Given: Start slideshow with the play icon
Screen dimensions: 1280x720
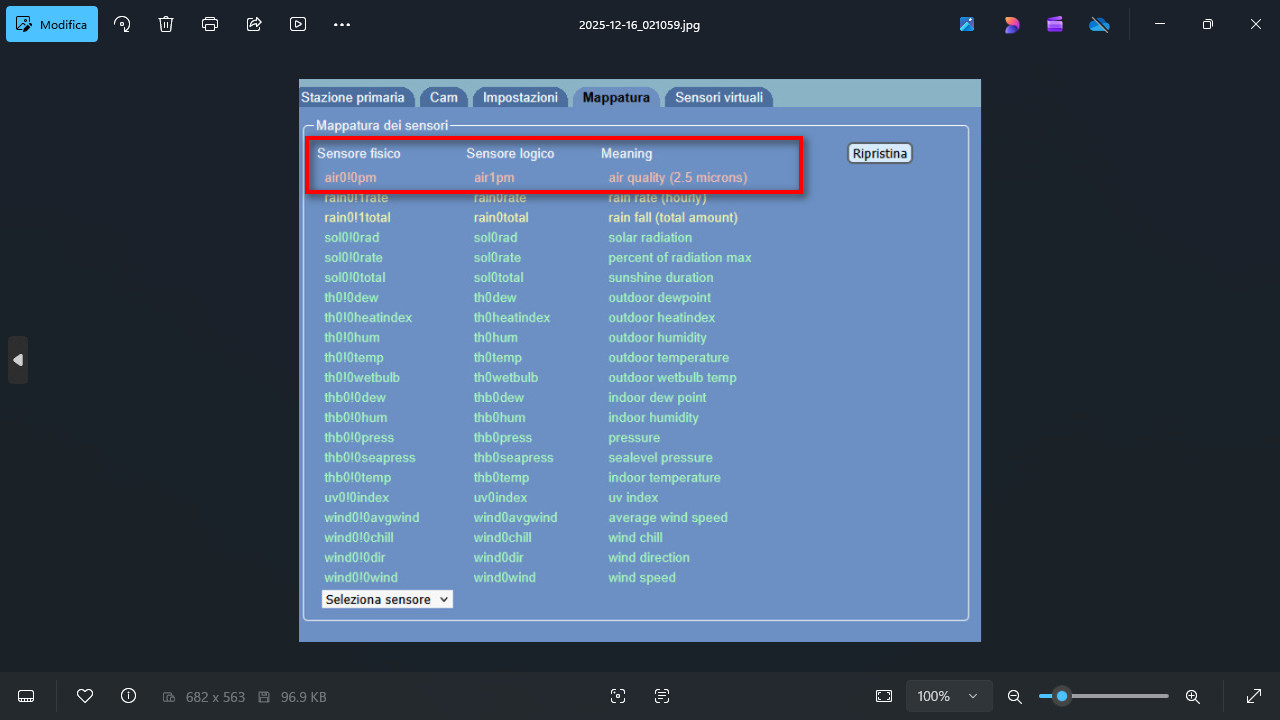Looking at the screenshot, I should tap(298, 24).
